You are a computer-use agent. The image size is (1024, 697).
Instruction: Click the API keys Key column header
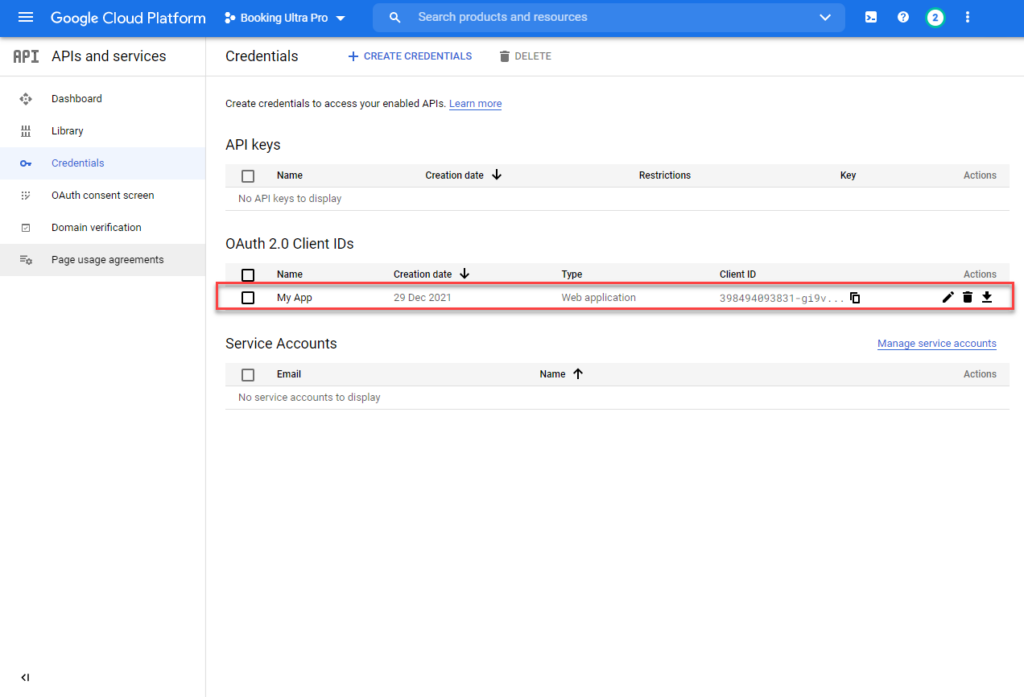click(x=848, y=175)
